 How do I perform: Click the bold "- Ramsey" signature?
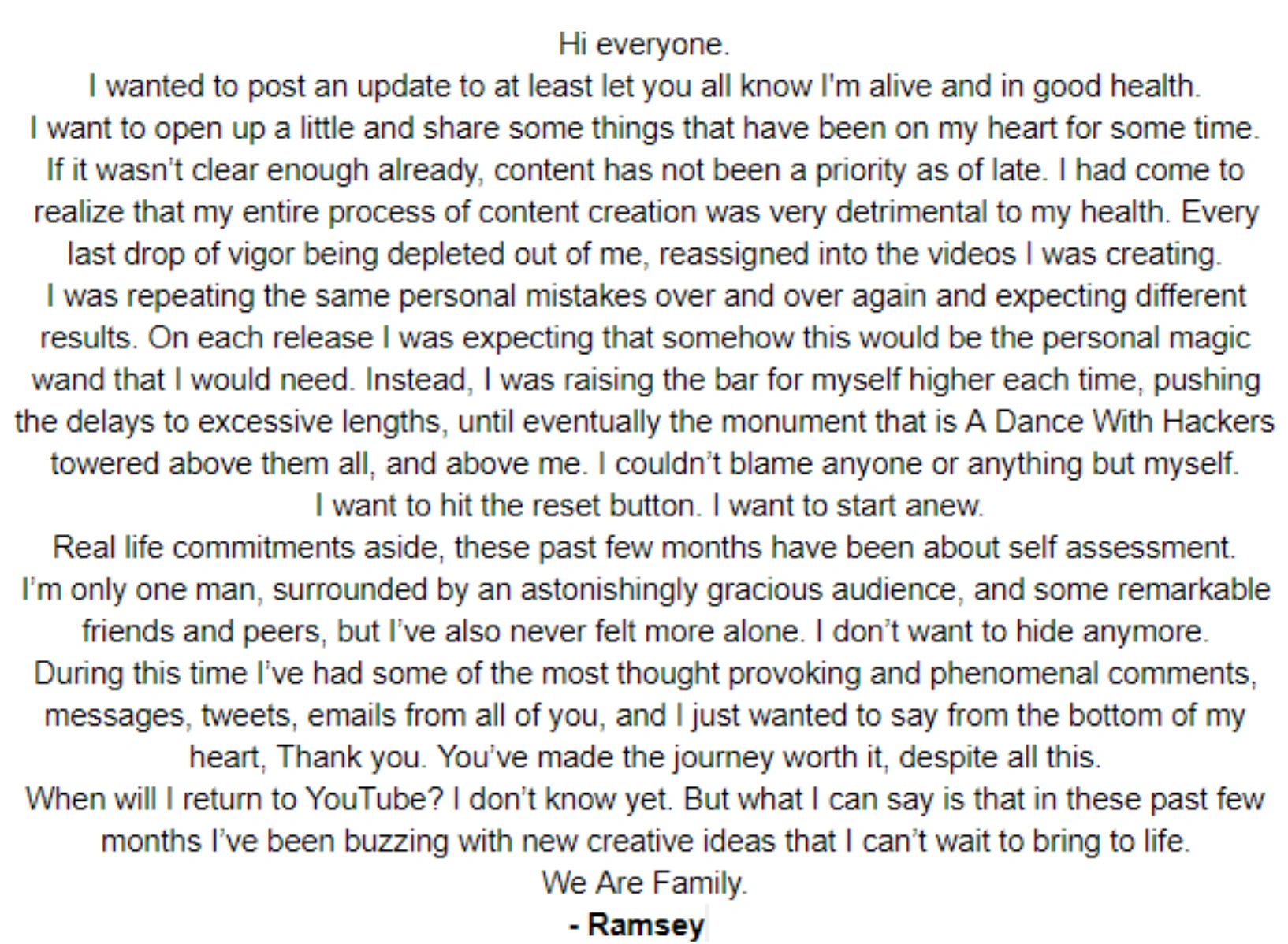tap(637, 924)
